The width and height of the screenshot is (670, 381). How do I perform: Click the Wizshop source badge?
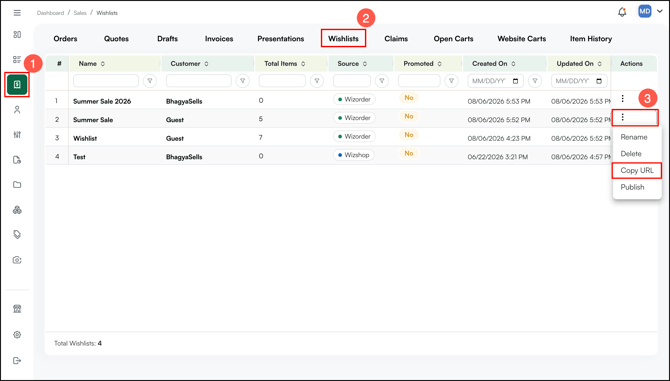tap(354, 155)
